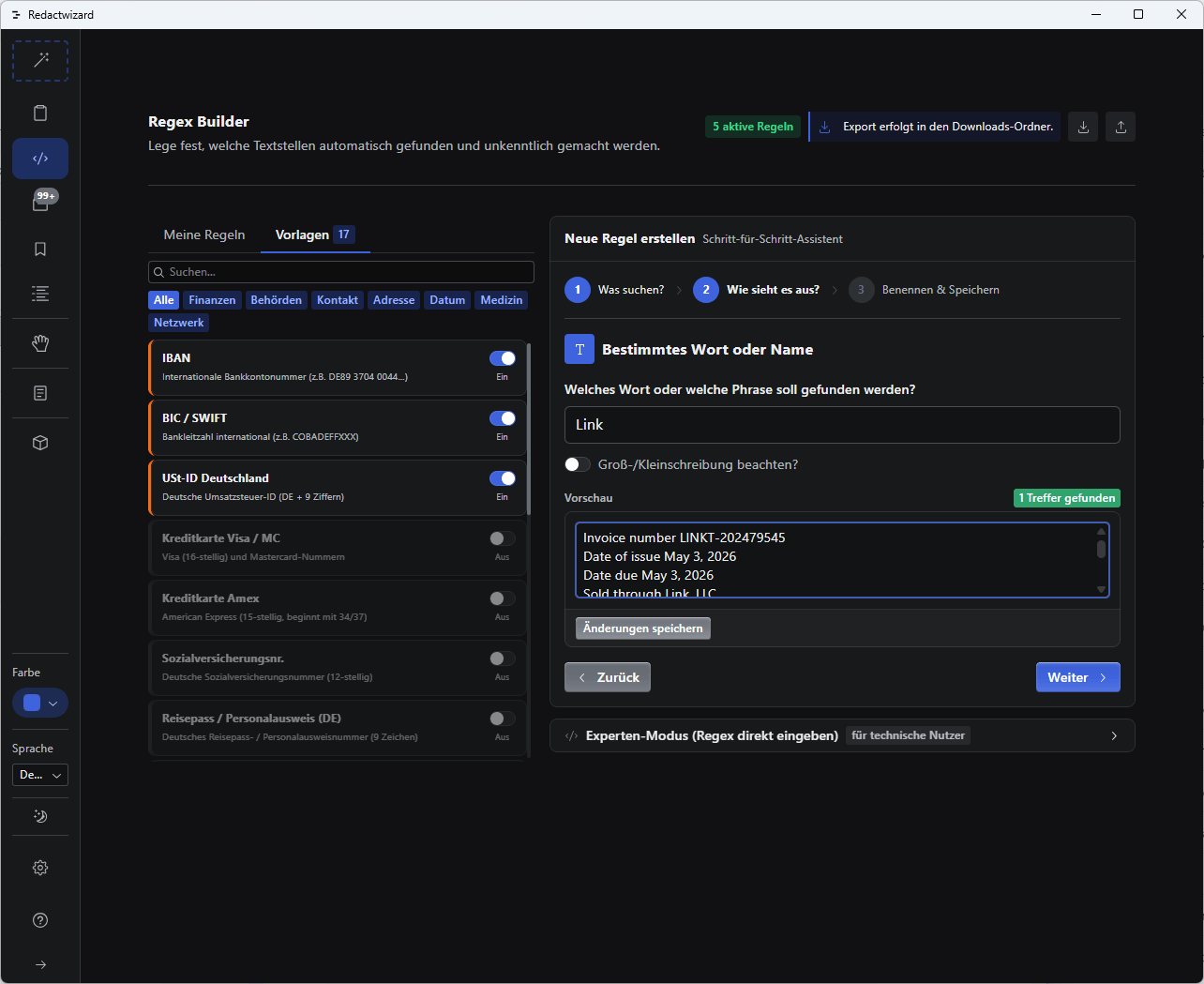Filter templates by Behörden
Viewport: 1204px width, 984px height.
coord(276,300)
